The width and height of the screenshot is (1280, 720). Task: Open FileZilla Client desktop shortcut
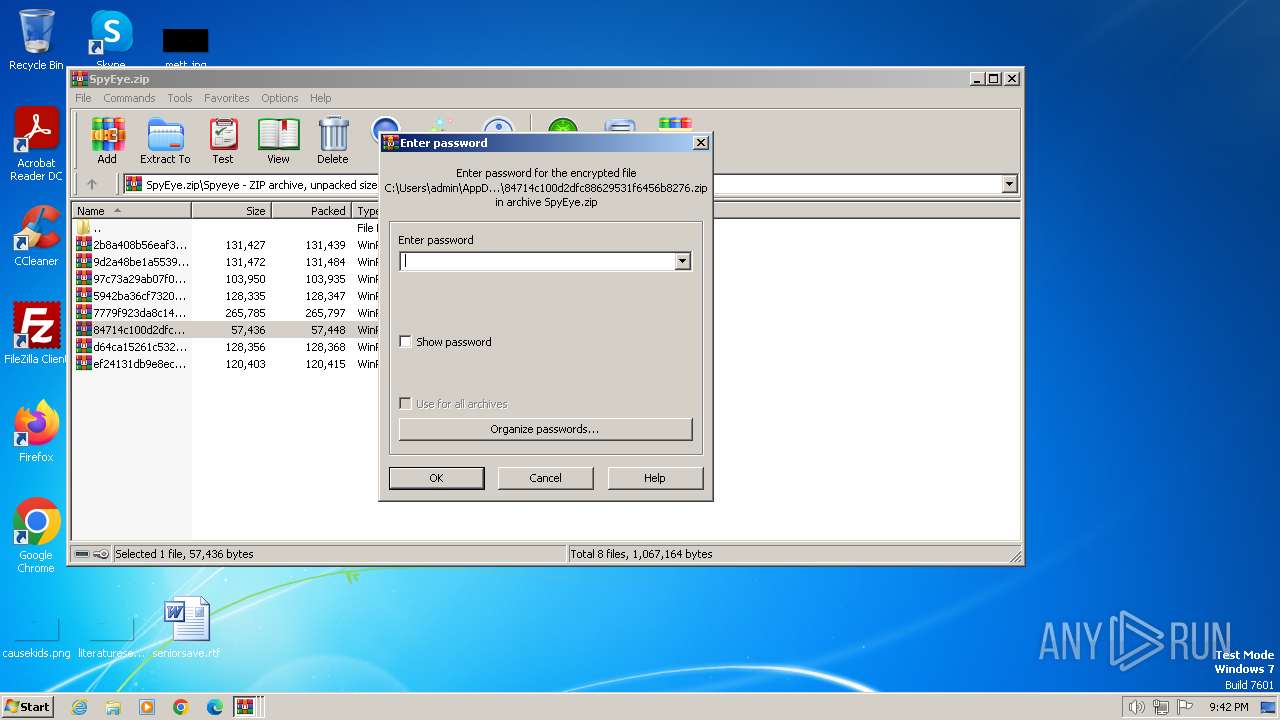pyautogui.click(x=36, y=333)
